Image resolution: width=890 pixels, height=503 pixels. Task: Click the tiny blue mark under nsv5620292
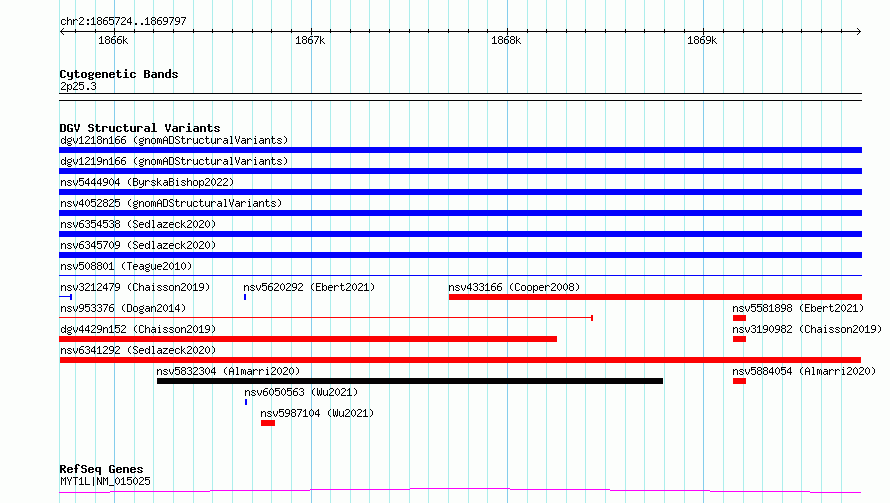coord(245,297)
